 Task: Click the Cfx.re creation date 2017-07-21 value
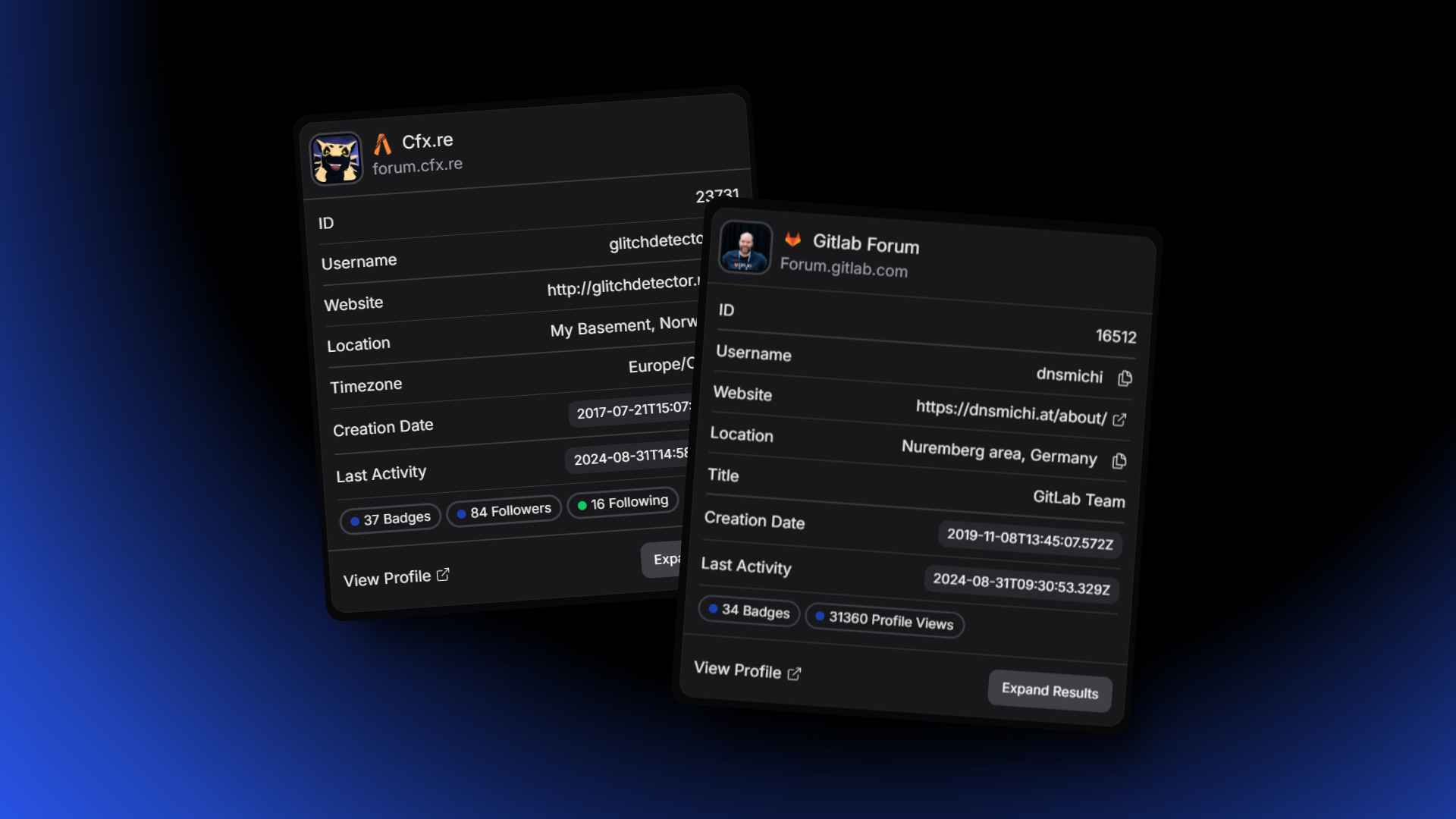(x=632, y=410)
